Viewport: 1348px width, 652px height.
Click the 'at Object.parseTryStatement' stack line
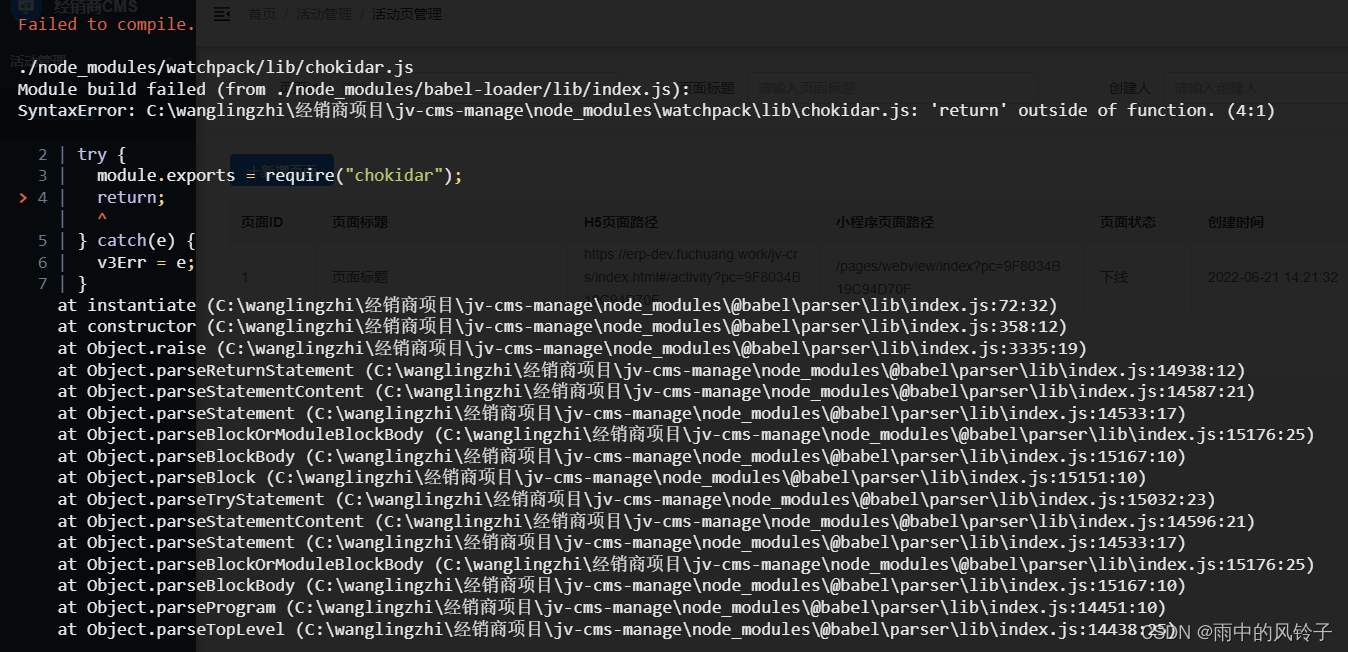point(636,500)
